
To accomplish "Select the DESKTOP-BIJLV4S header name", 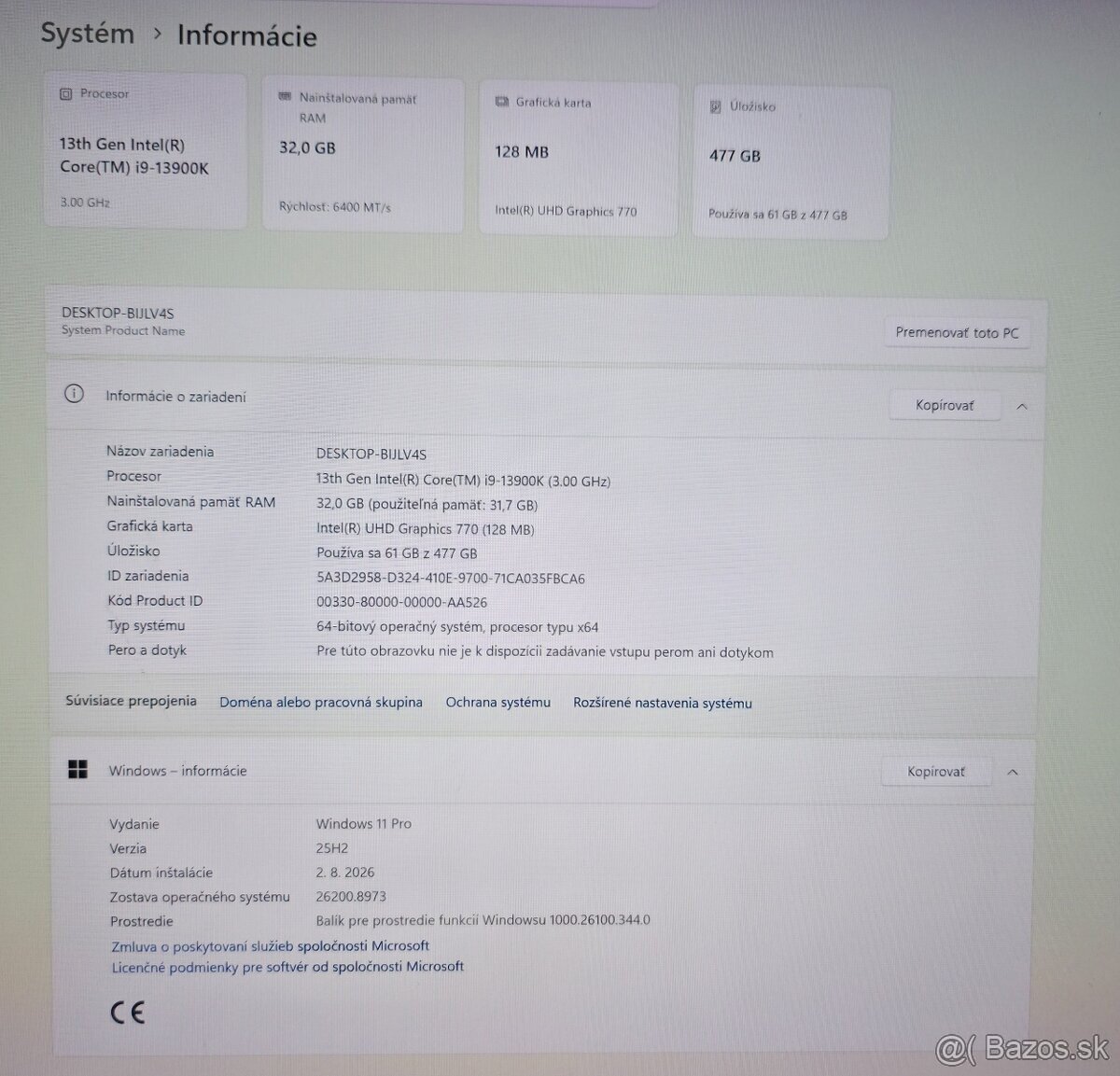I will [118, 314].
